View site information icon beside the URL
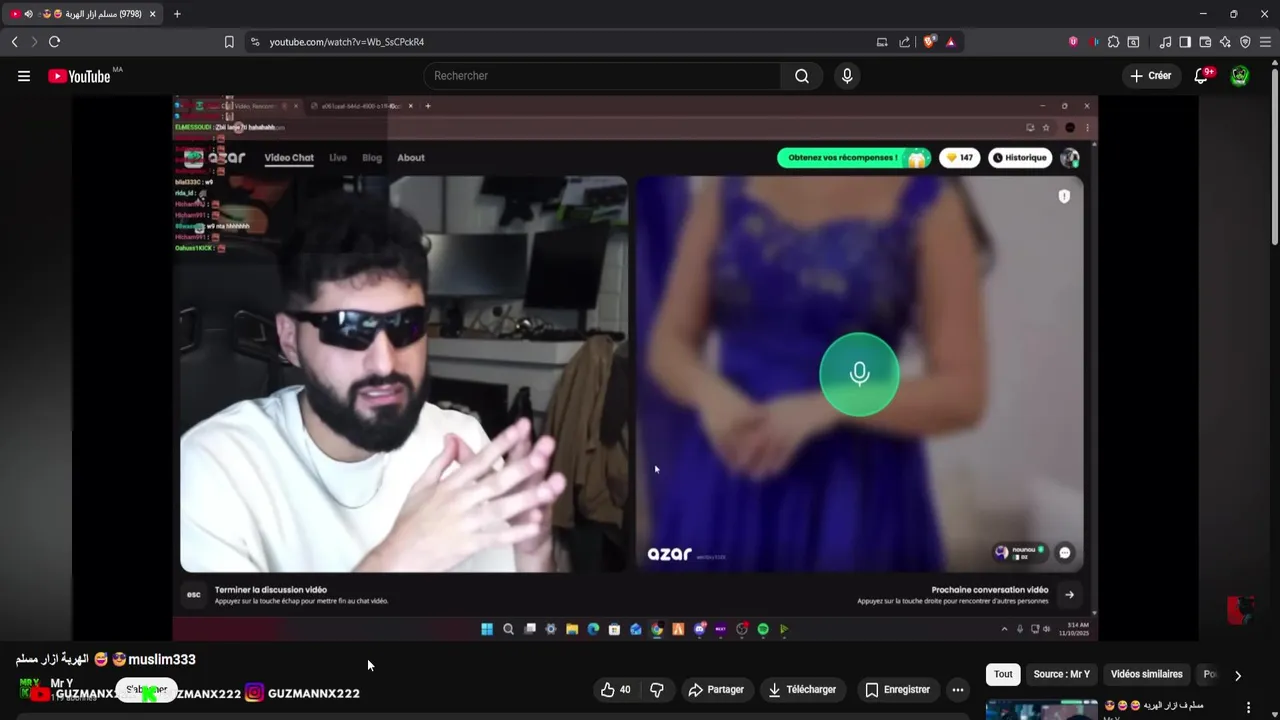This screenshot has height=720, width=1280. click(255, 42)
